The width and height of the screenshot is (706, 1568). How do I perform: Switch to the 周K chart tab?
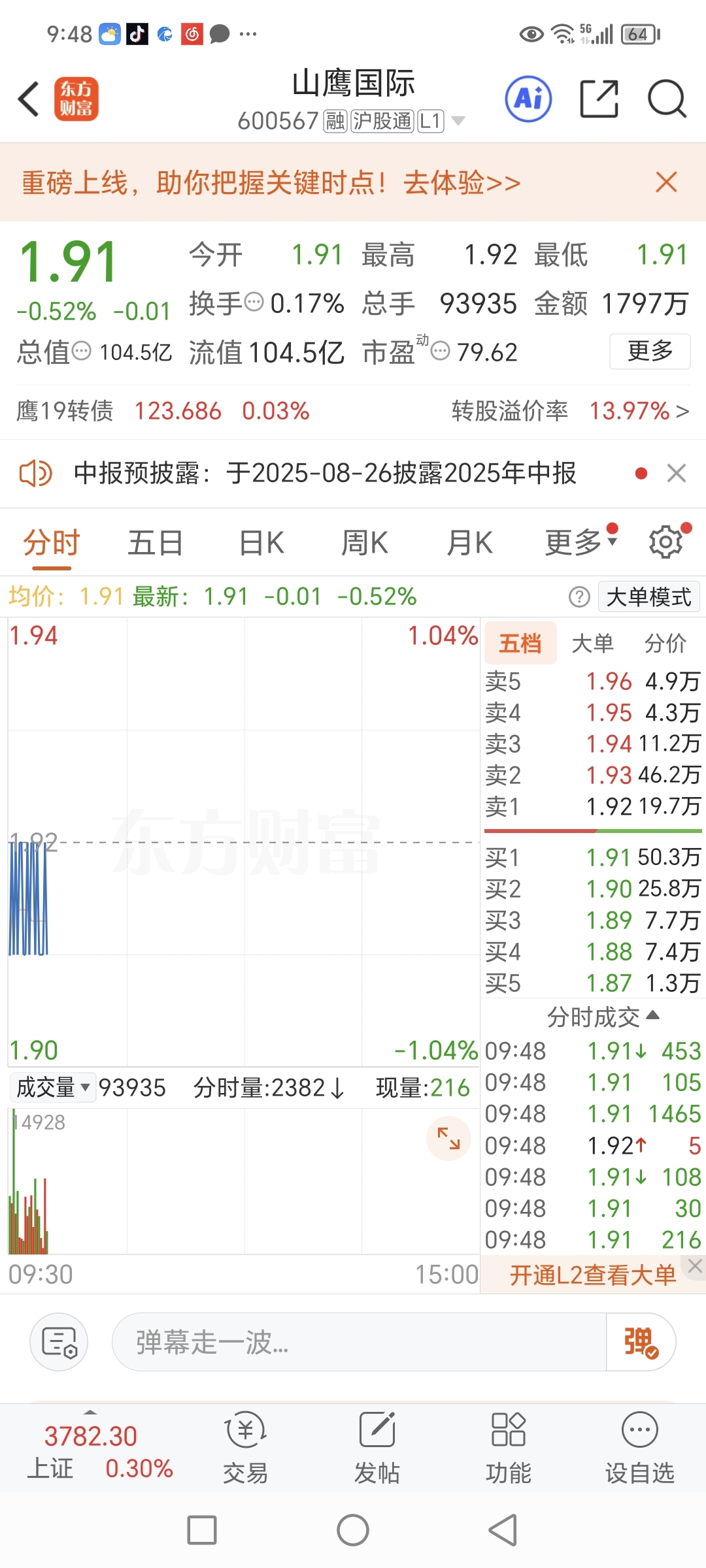(x=365, y=544)
